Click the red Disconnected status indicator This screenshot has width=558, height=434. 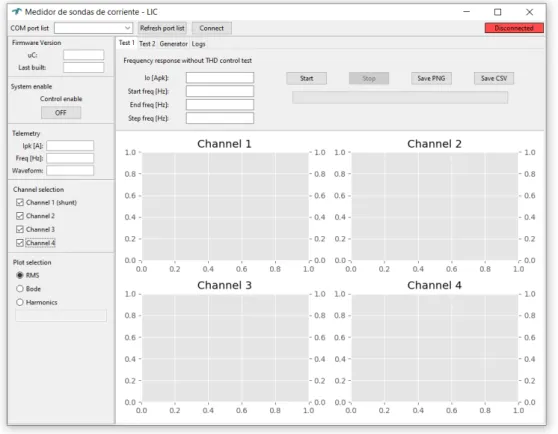point(514,28)
